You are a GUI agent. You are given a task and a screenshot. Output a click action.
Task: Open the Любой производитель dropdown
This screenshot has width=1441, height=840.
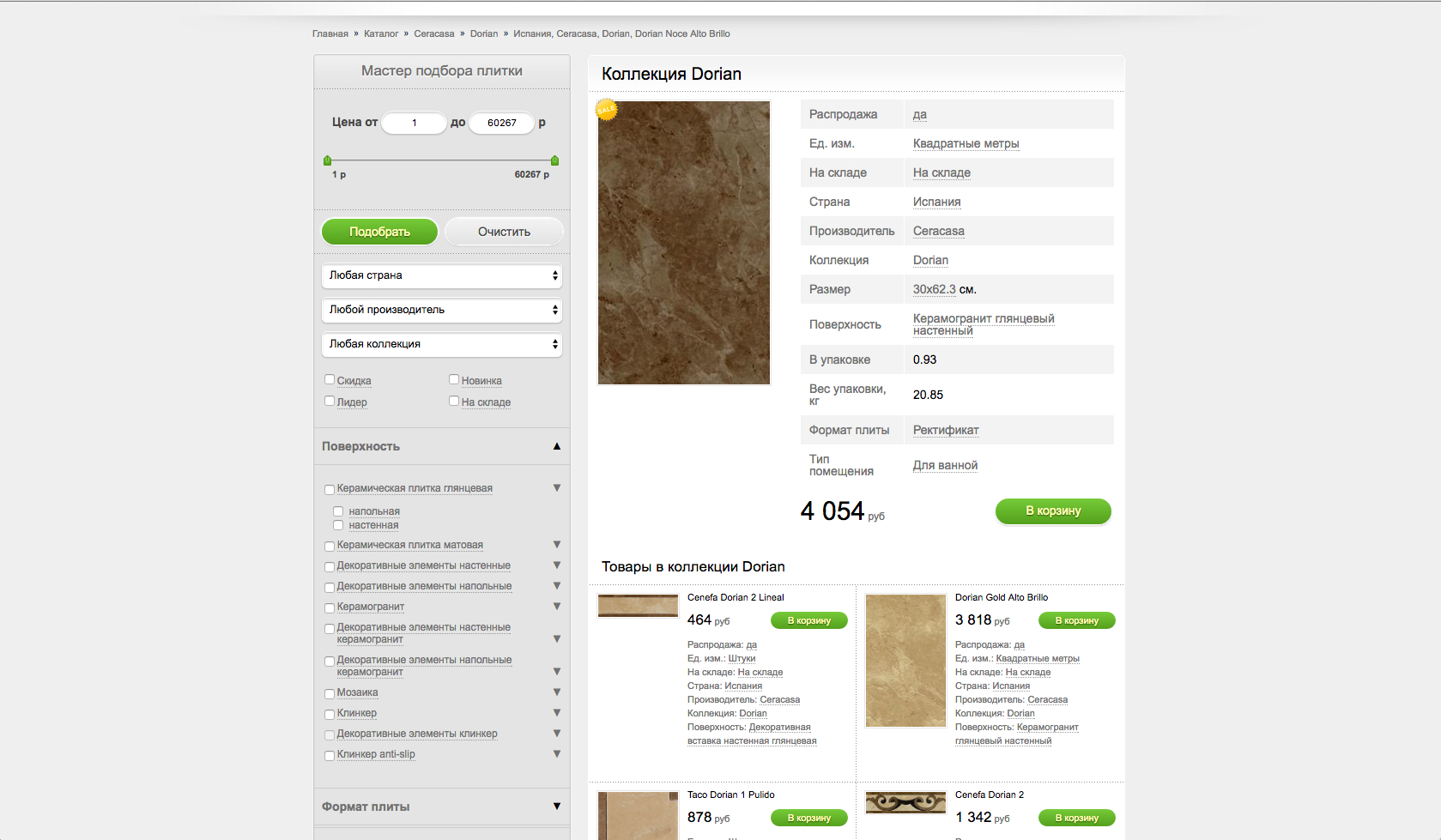coord(442,310)
